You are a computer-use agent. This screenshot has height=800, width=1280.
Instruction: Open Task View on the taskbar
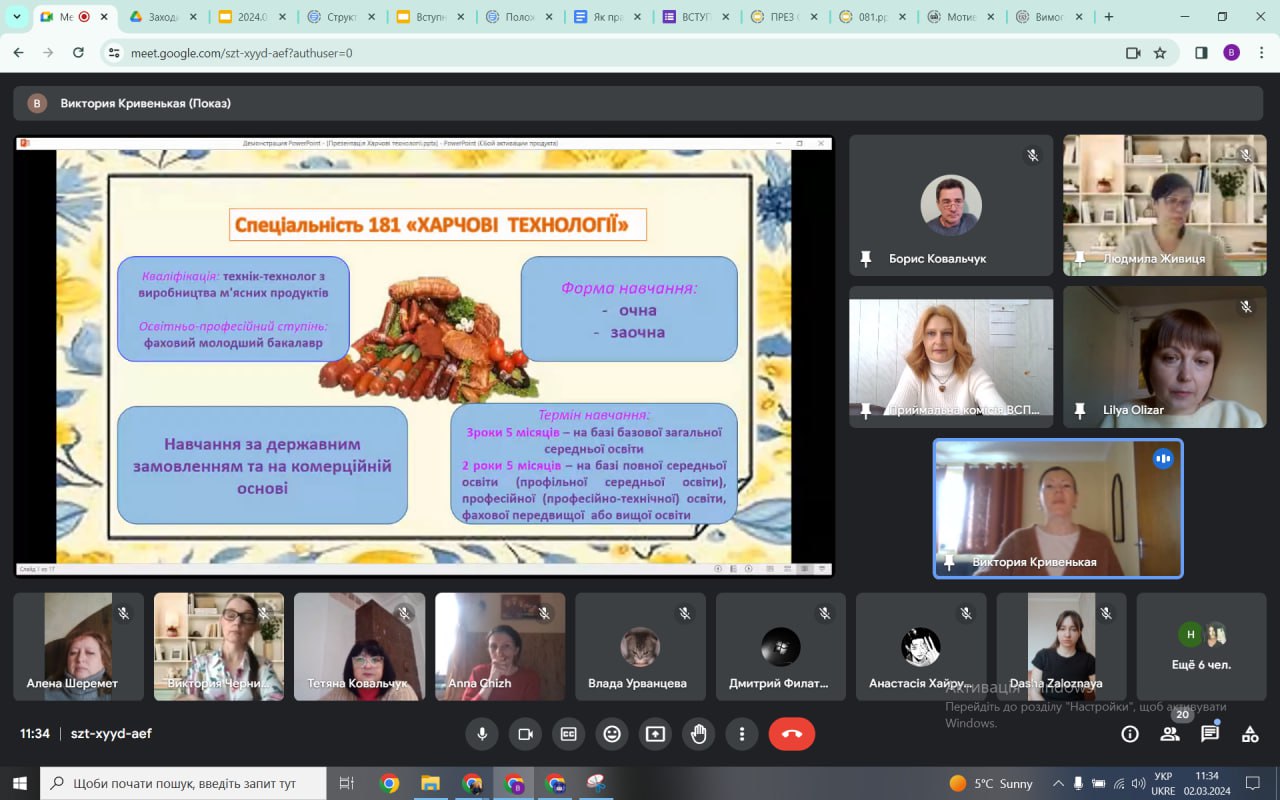[347, 783]
